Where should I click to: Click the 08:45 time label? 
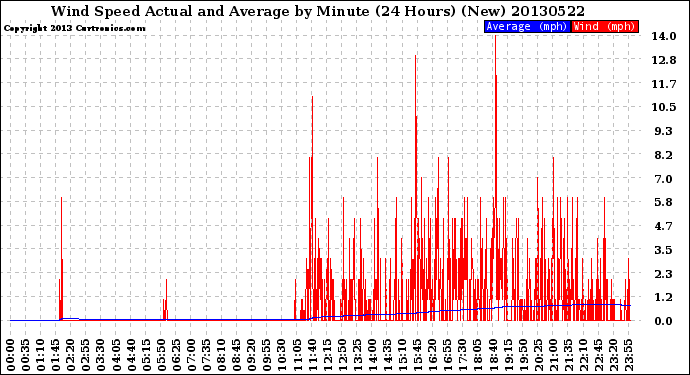tap(237, 355)
